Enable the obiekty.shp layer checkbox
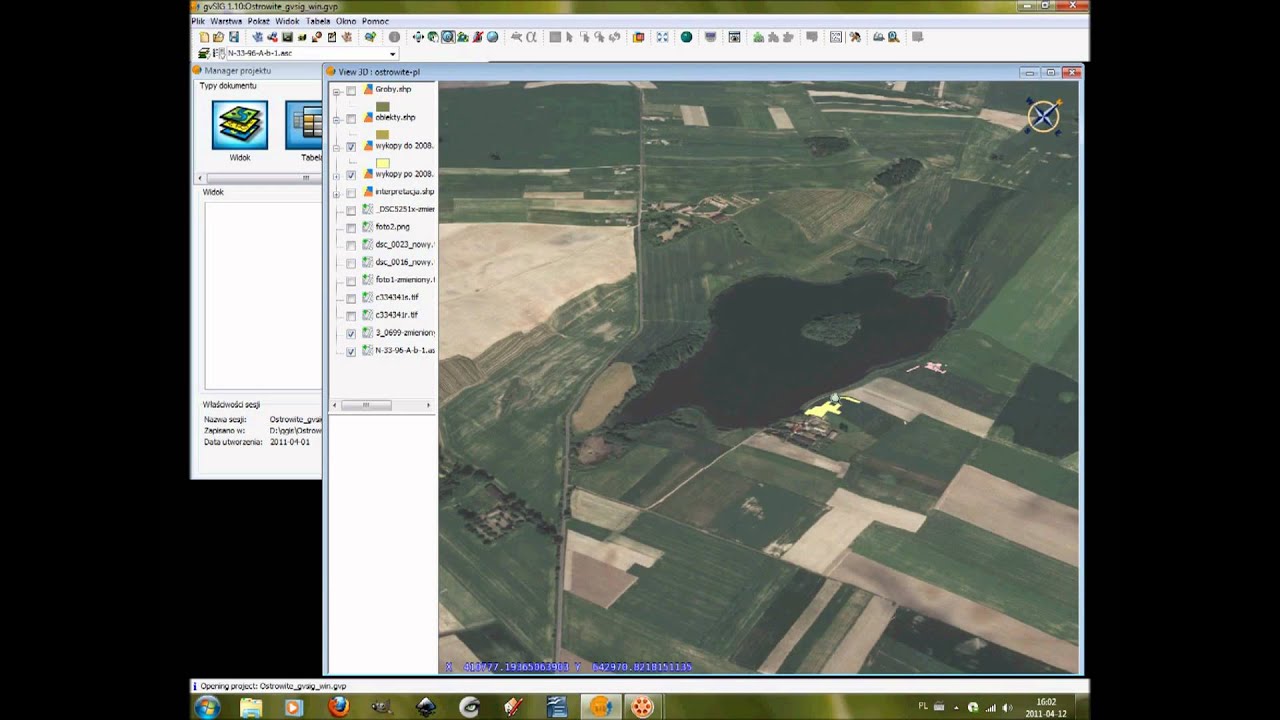 [x=351, y=118]
